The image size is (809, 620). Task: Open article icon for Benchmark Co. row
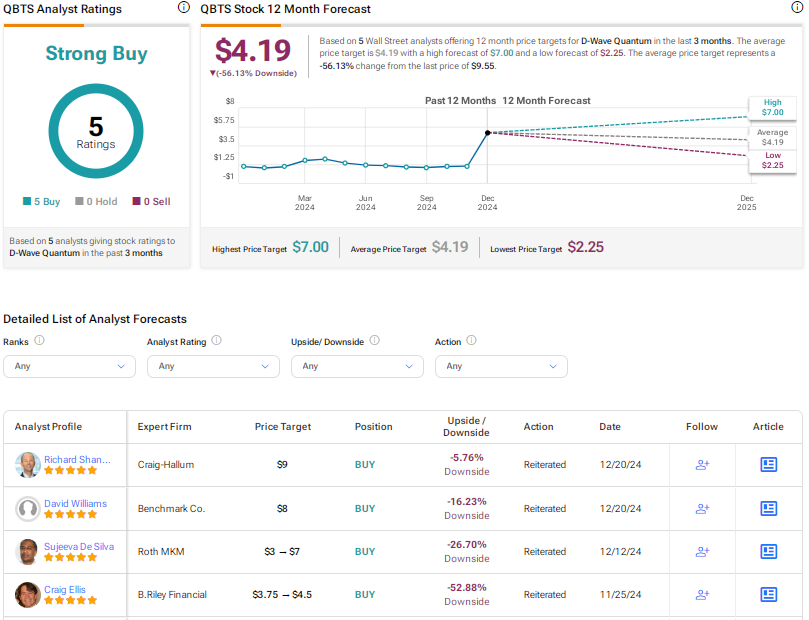769,509
